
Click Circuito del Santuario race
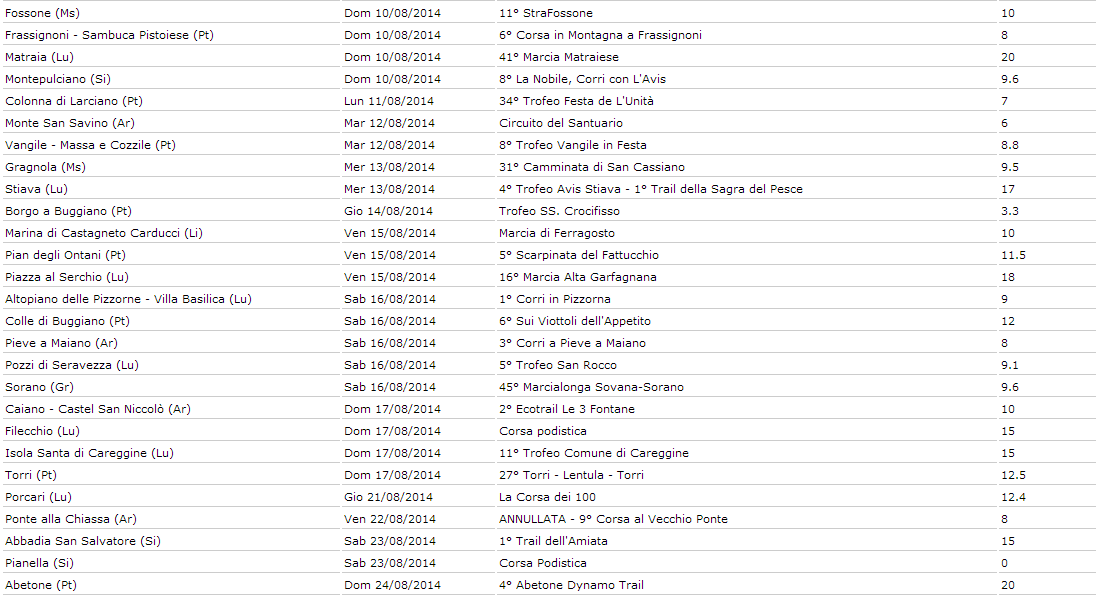coord(561,123)
